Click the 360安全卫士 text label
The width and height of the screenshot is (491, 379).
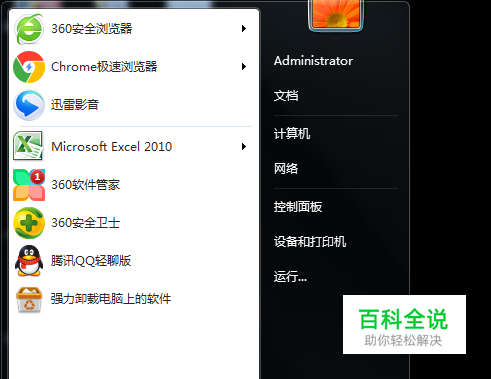pyautogui.click(x=85, y=223)
